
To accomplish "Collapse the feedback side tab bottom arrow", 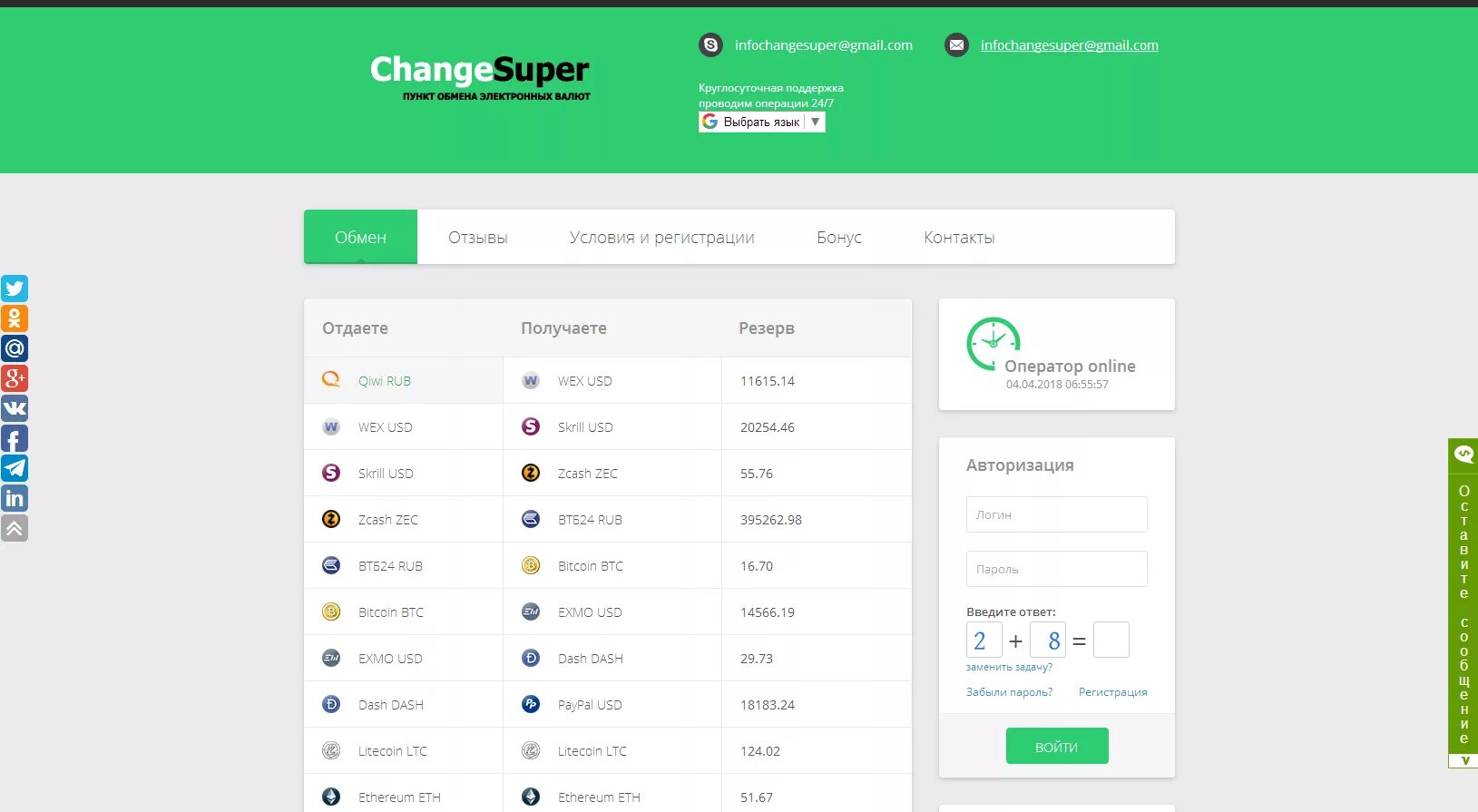I will 1464,760.
